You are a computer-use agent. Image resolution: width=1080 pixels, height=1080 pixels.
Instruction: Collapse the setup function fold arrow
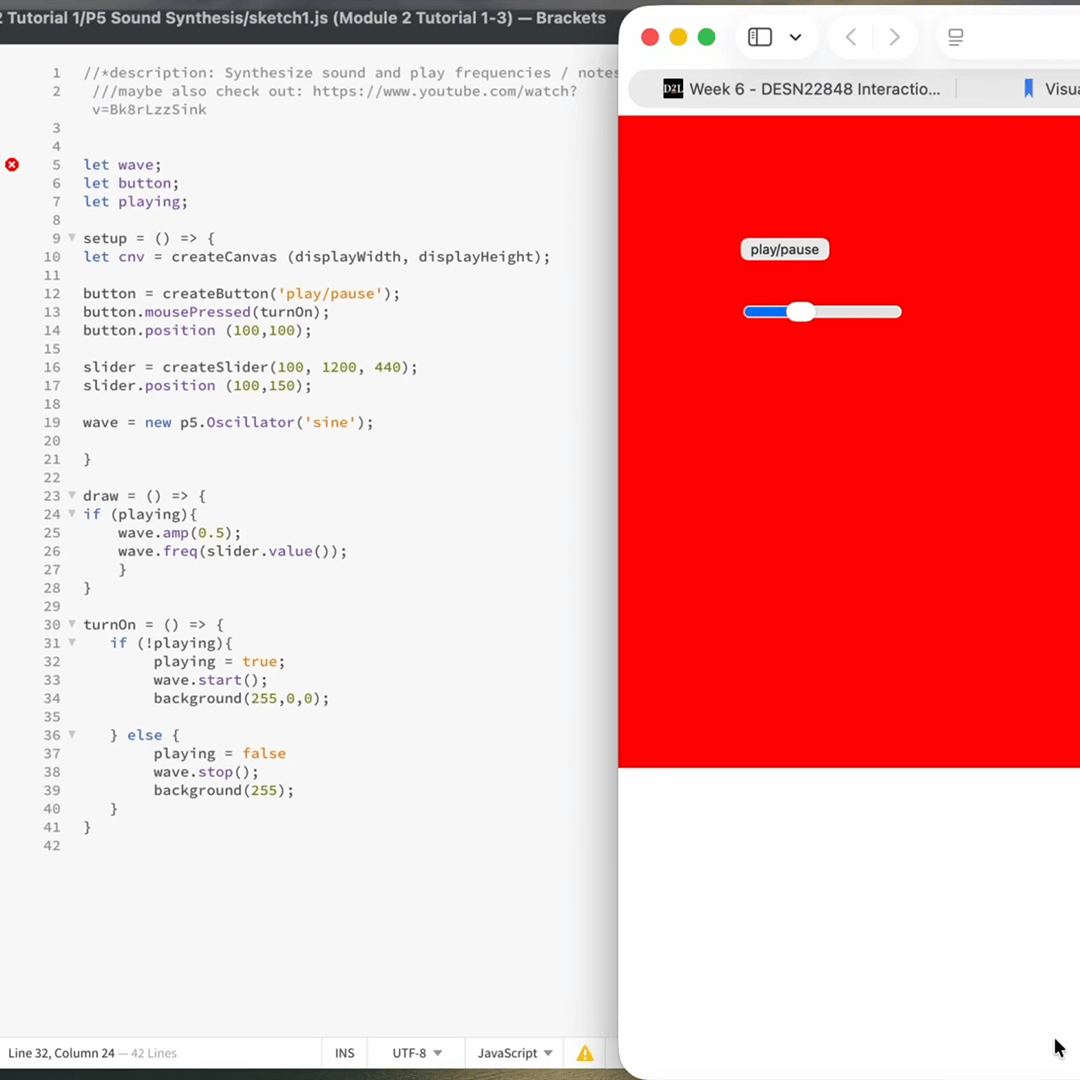[x=71, y=238]
